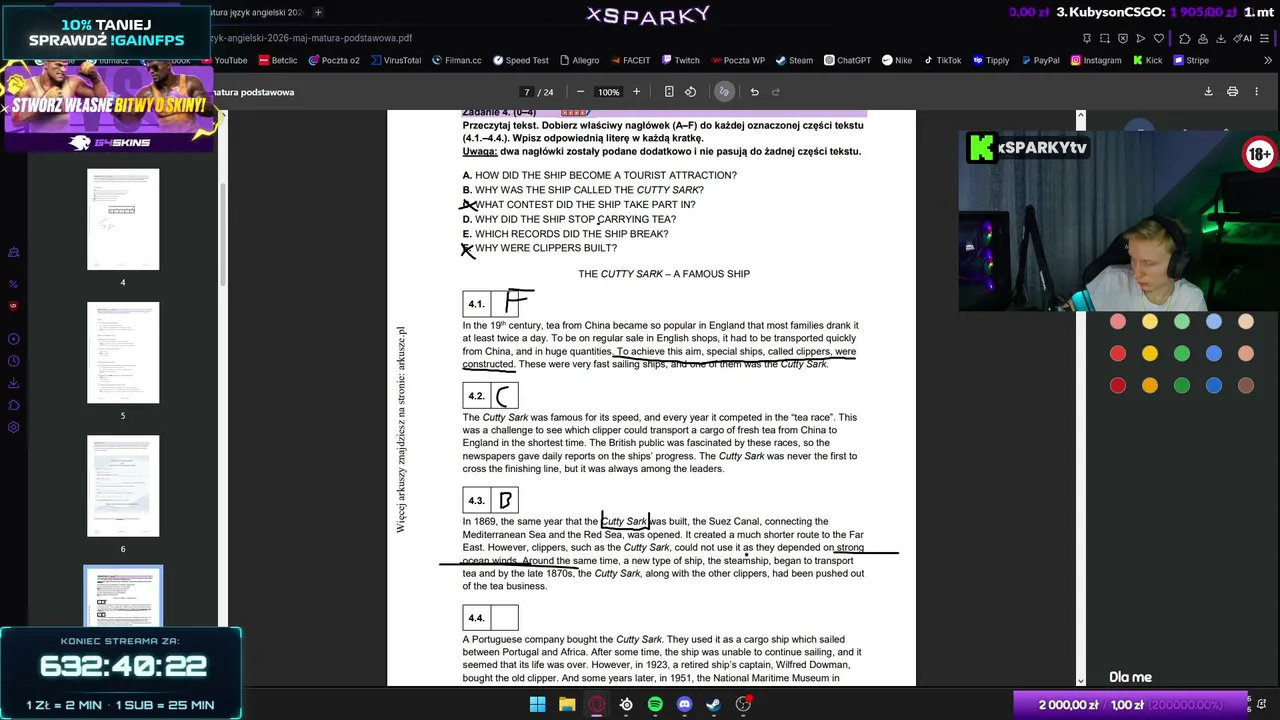This screenshot has height=720, width=1280.
Task: Open the Steam bookmark
Action: [794, 60]
